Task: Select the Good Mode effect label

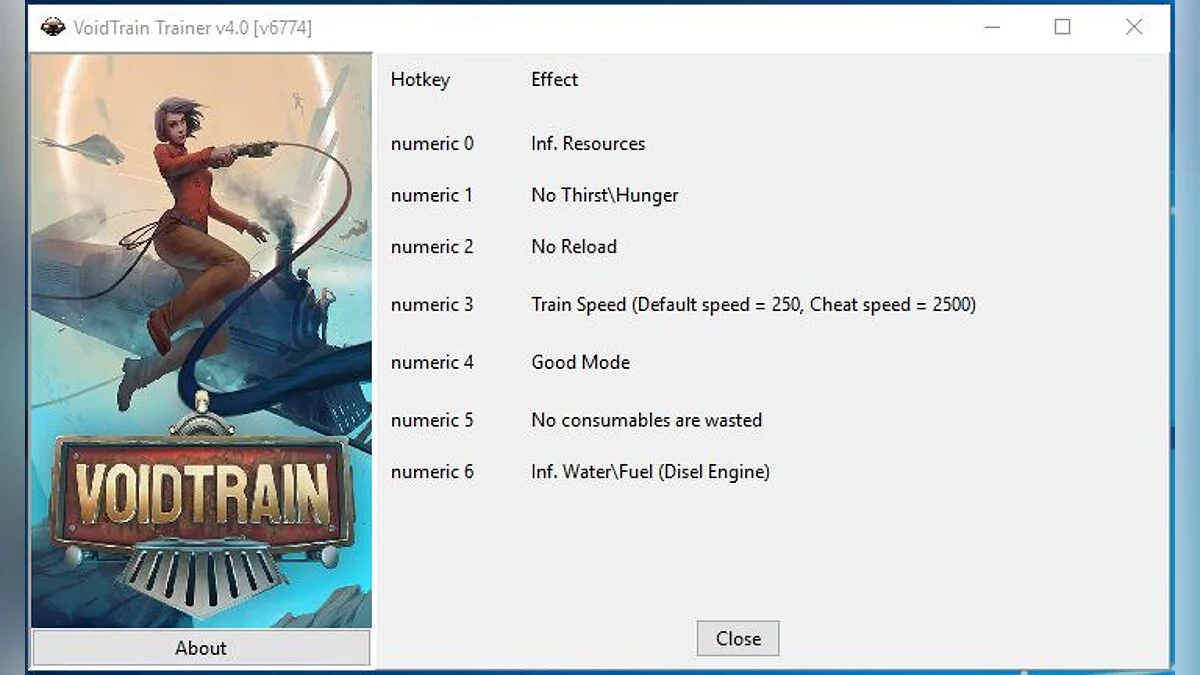Action: pos(580,363)
